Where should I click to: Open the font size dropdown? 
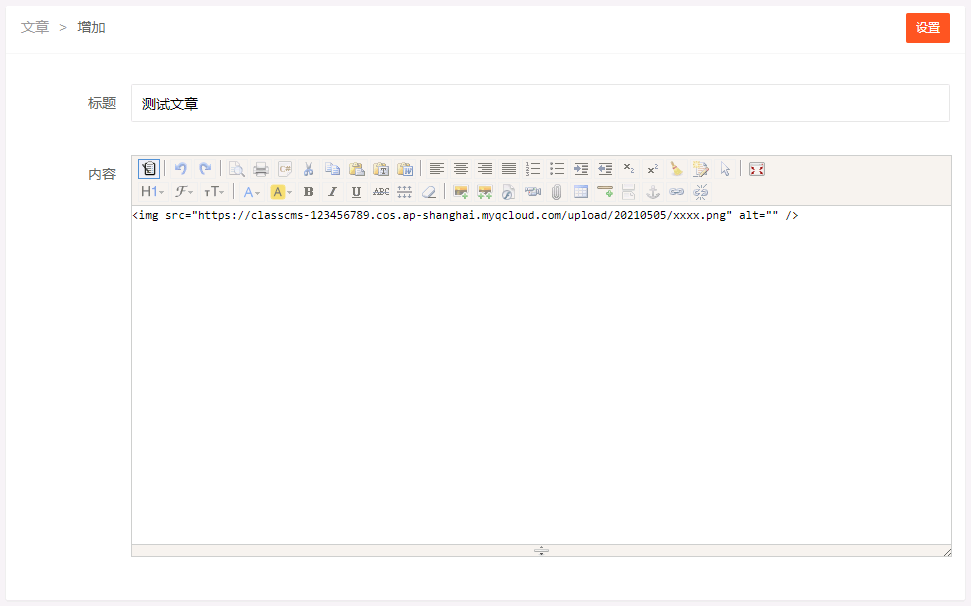point(214,192)
